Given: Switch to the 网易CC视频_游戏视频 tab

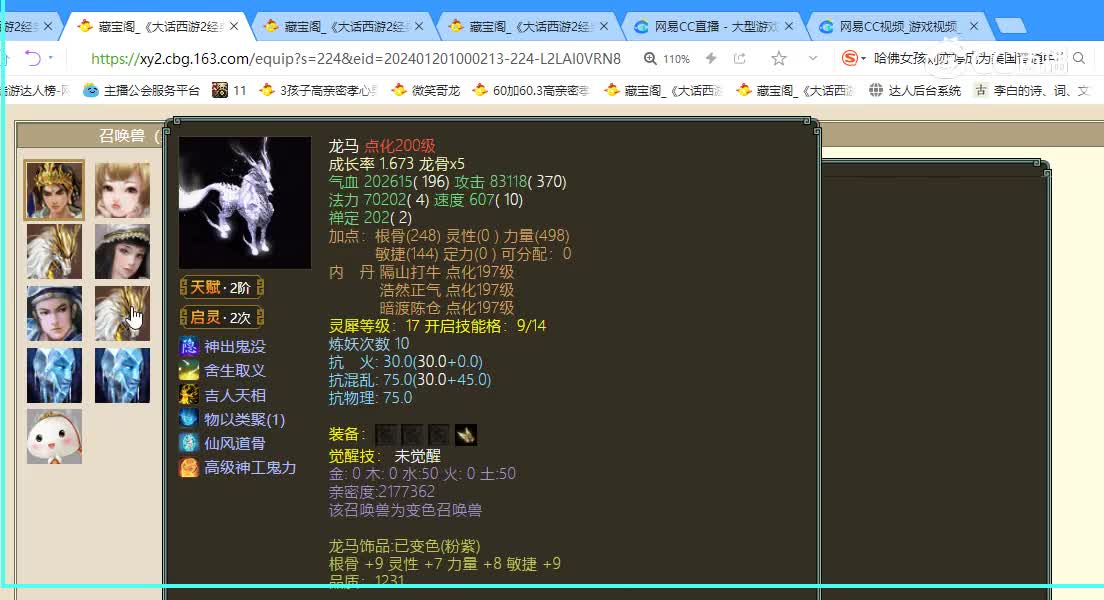Looking at the screenshot, I should tap(899, 26).
